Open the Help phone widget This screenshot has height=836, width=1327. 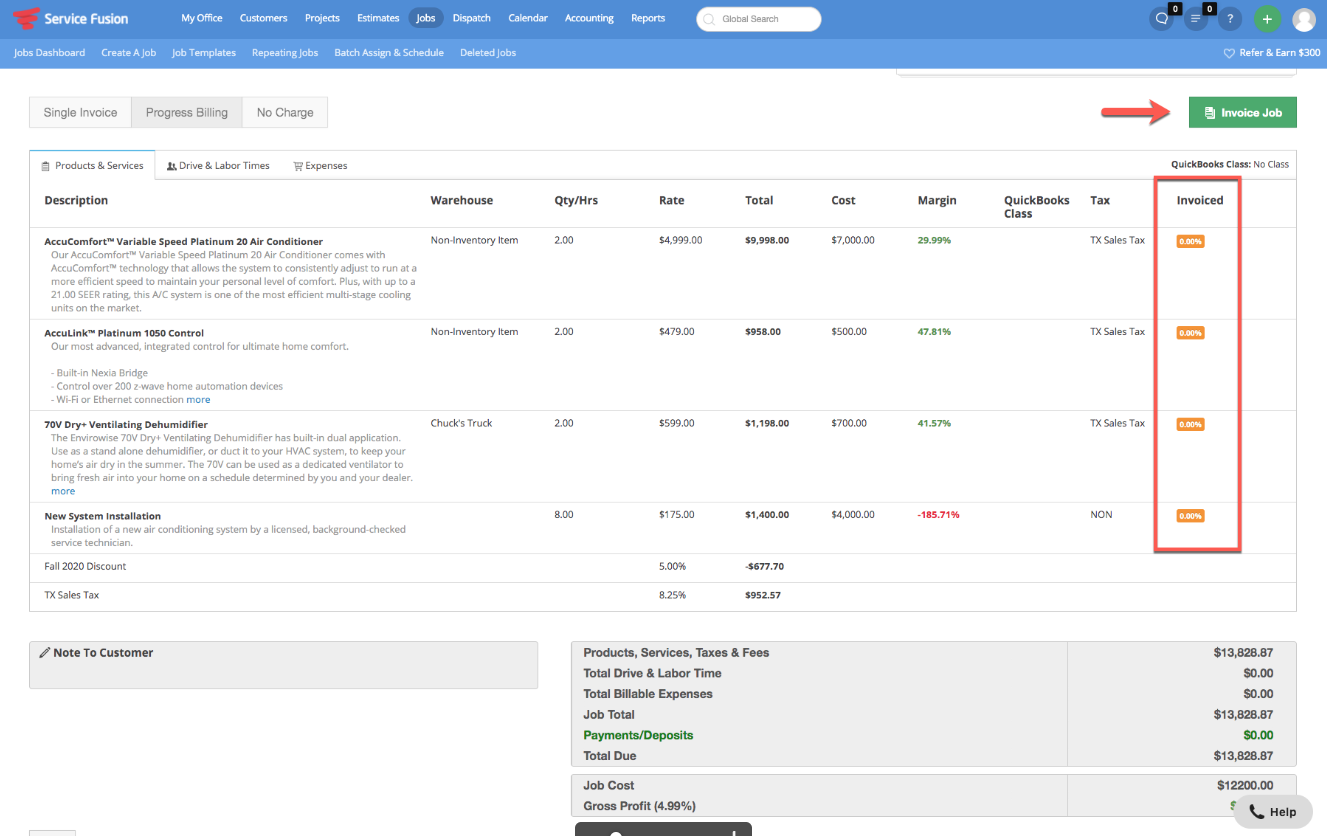tap(1273, 812)
